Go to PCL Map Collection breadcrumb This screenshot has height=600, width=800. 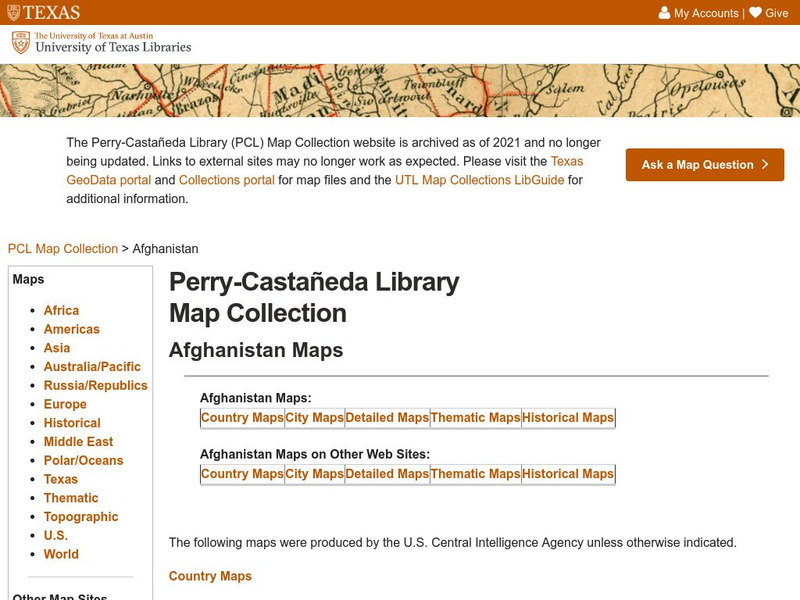pyautogui.click(x=62, y=249)
